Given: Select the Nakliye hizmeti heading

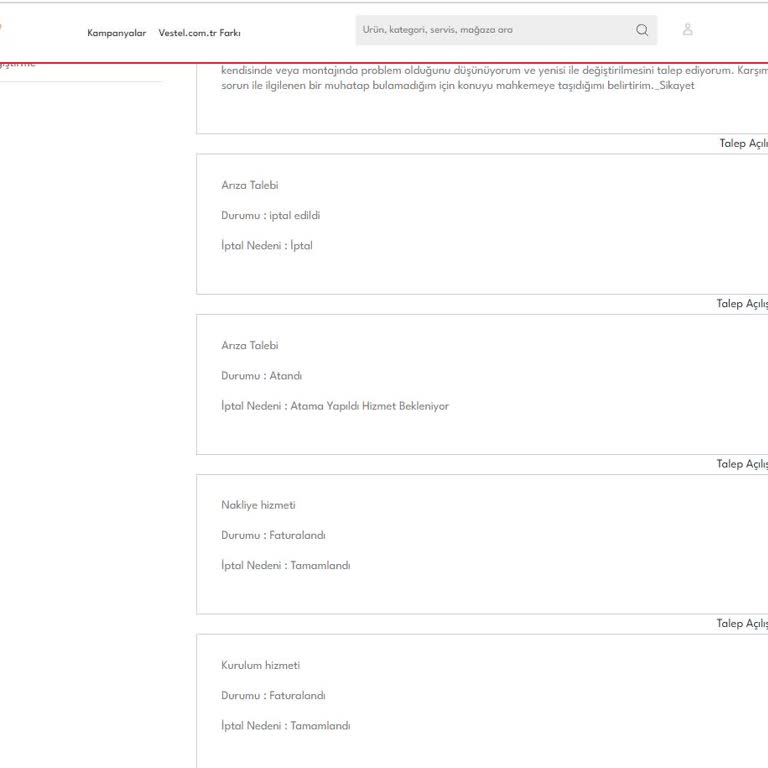Looking at the screenshot, I should [x=258, y=506].
